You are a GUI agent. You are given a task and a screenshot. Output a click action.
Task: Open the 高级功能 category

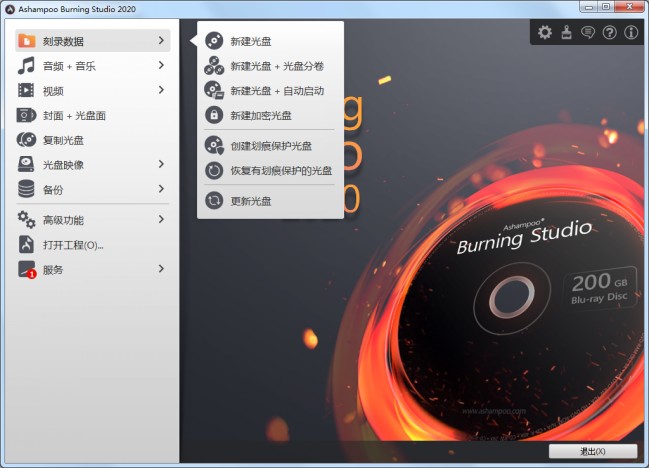(x=93, y=220)
